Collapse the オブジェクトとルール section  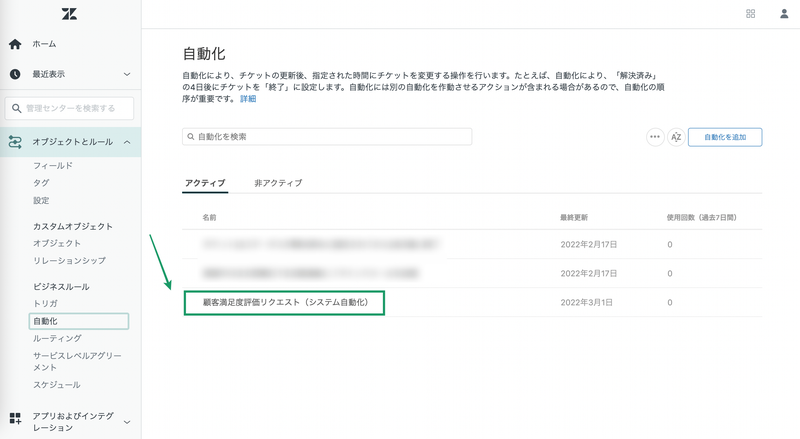point(127,142)
